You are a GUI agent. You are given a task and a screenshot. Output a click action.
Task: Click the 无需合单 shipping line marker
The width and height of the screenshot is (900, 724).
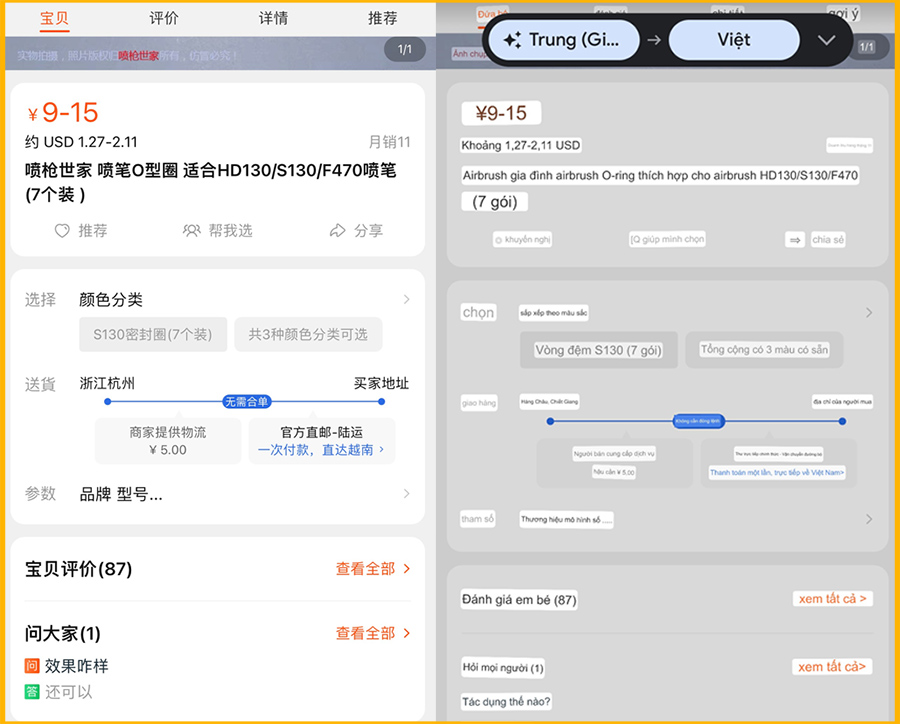(246, 402)
